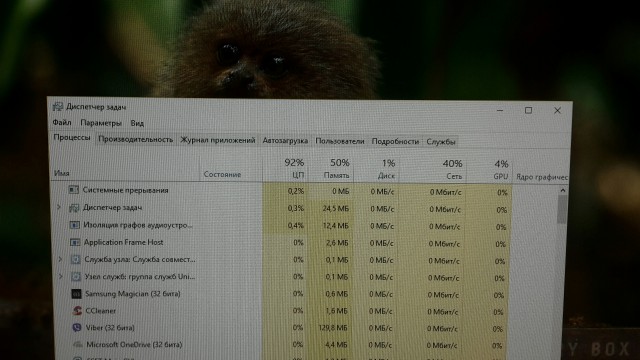The image size is (640, 360).
Task: Click the Application Frame Host icon
Action: pos(75,242)
